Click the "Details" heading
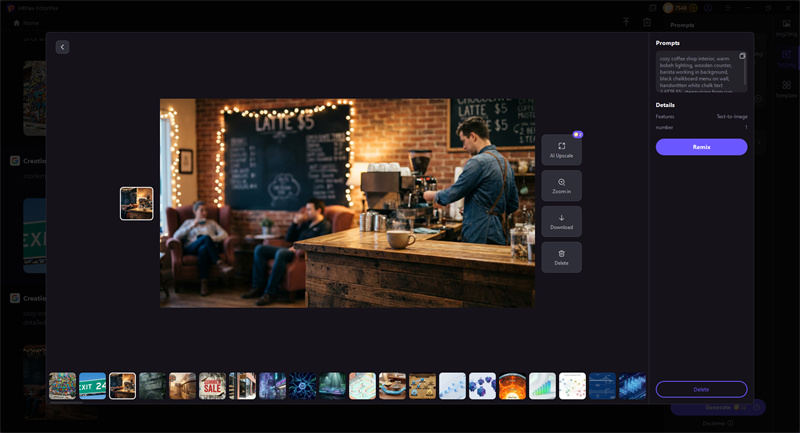The height and width of the screenshot is (433, 800). click(665, 105)
